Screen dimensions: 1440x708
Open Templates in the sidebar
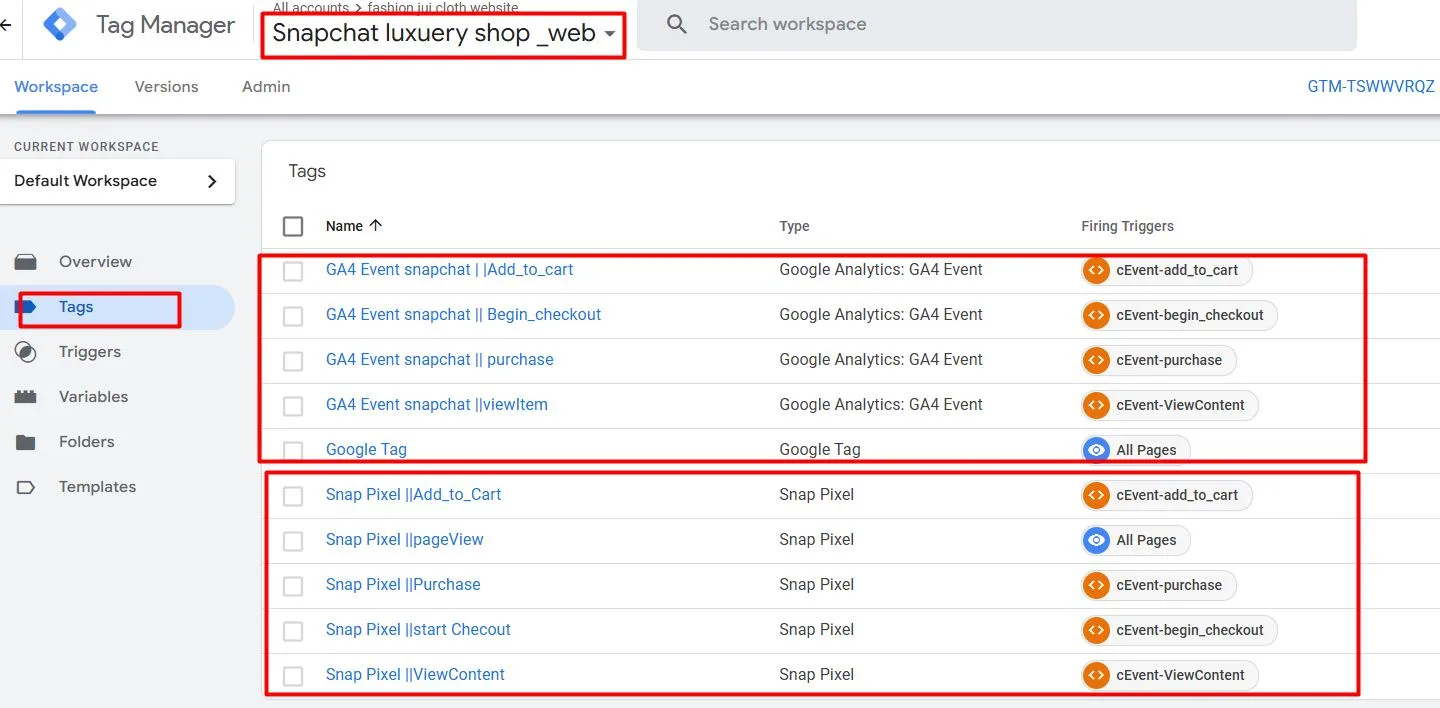97,487
